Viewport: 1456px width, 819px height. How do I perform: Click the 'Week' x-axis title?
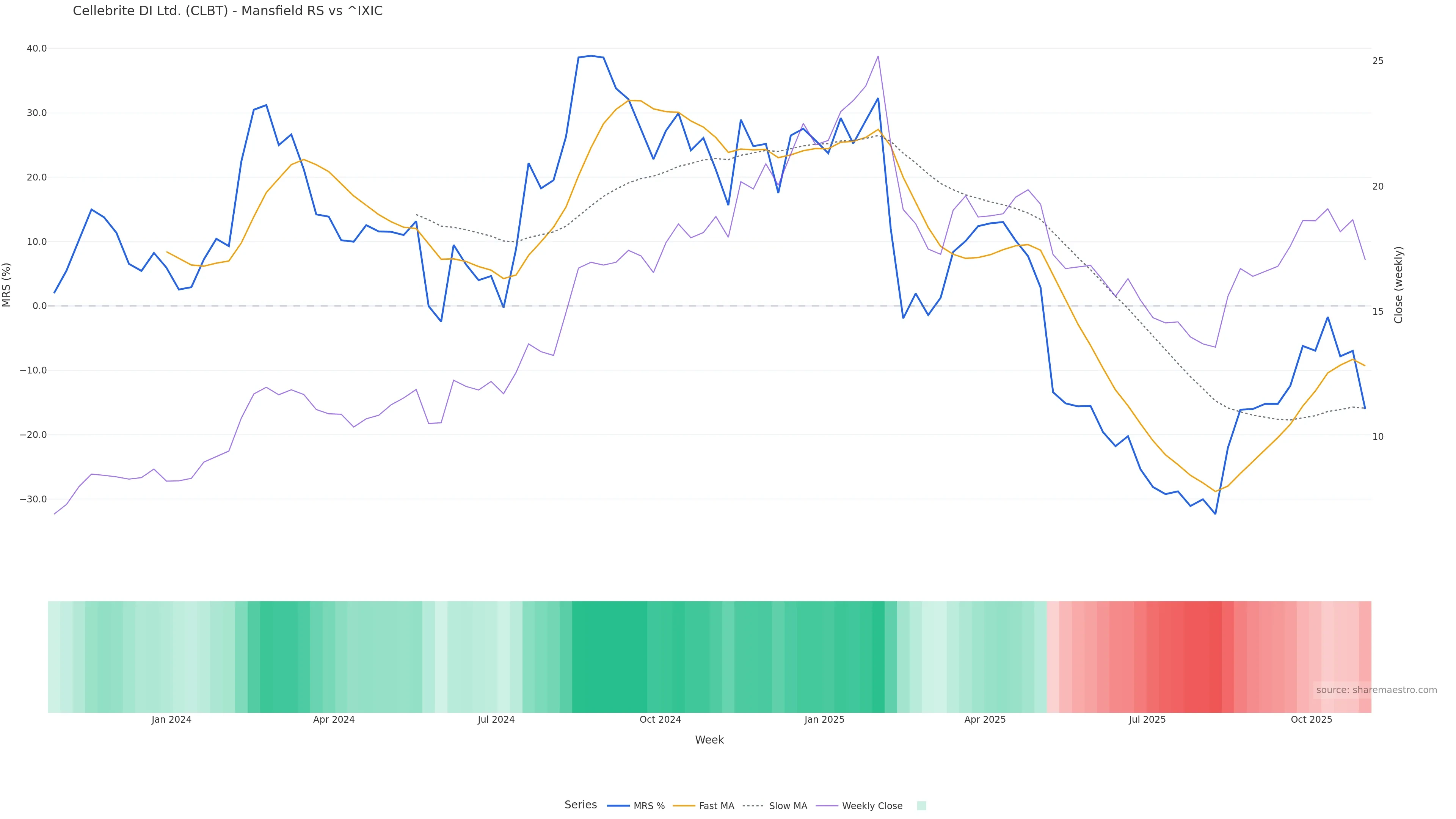[709, 741]
